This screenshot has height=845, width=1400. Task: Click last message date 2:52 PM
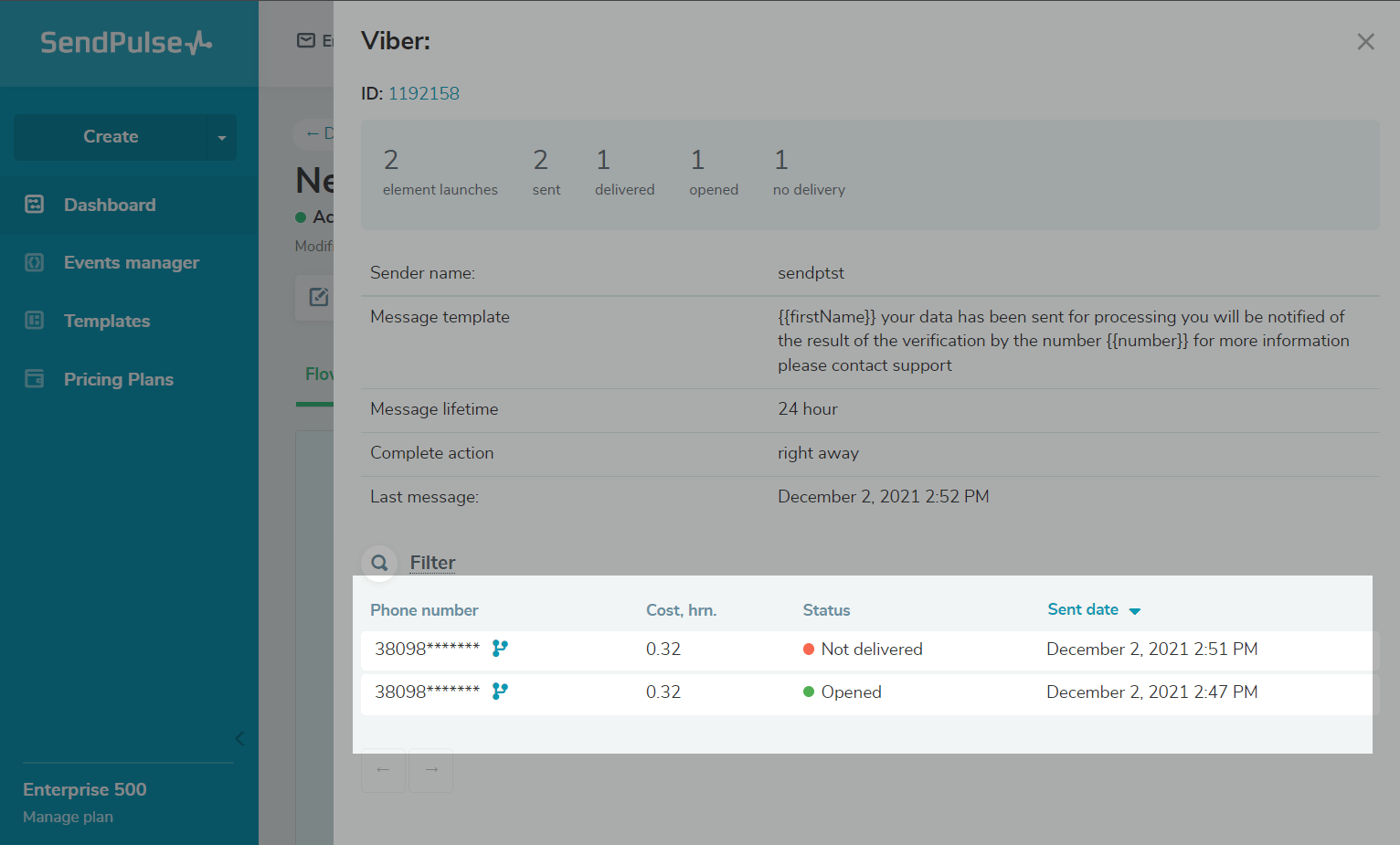point(883,497)
